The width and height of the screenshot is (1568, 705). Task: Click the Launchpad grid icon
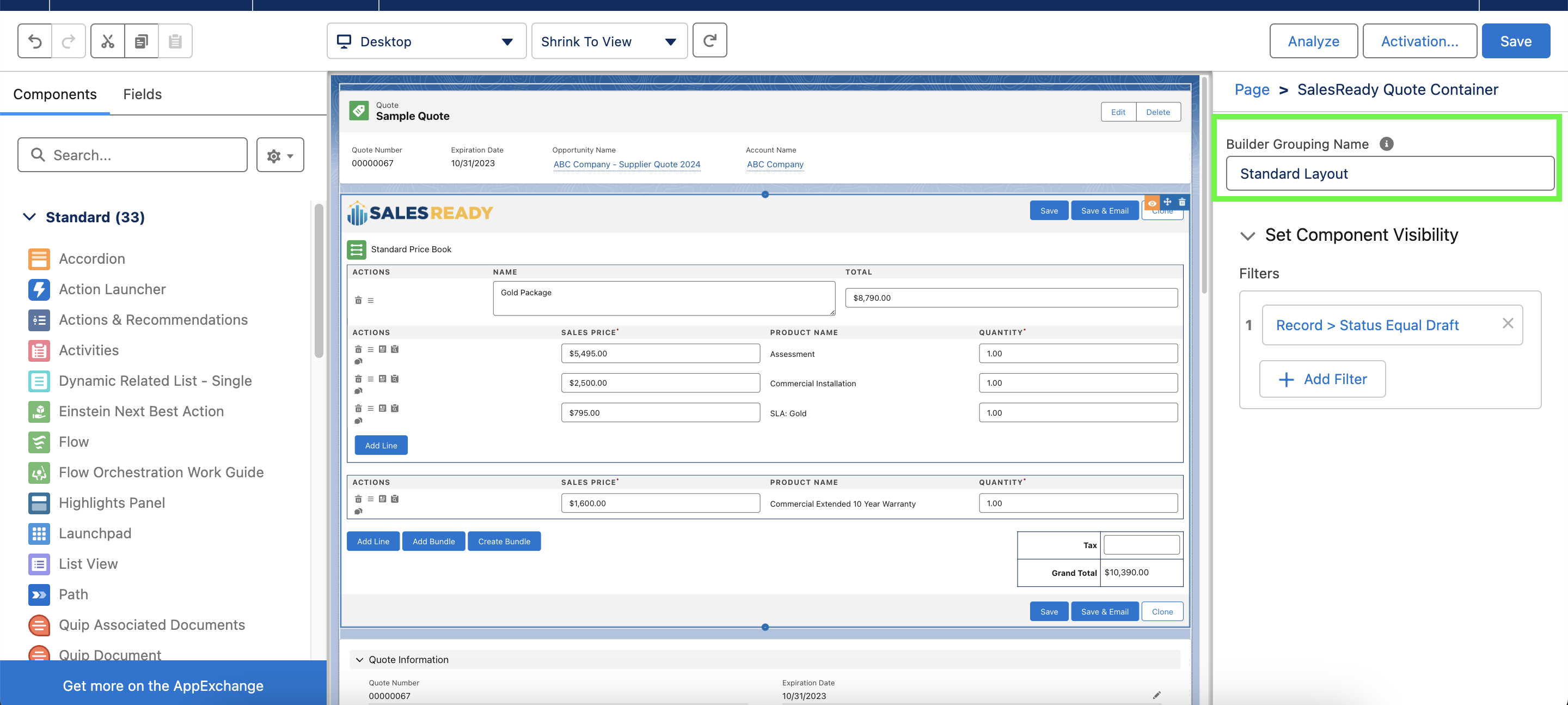pos(39,533)
